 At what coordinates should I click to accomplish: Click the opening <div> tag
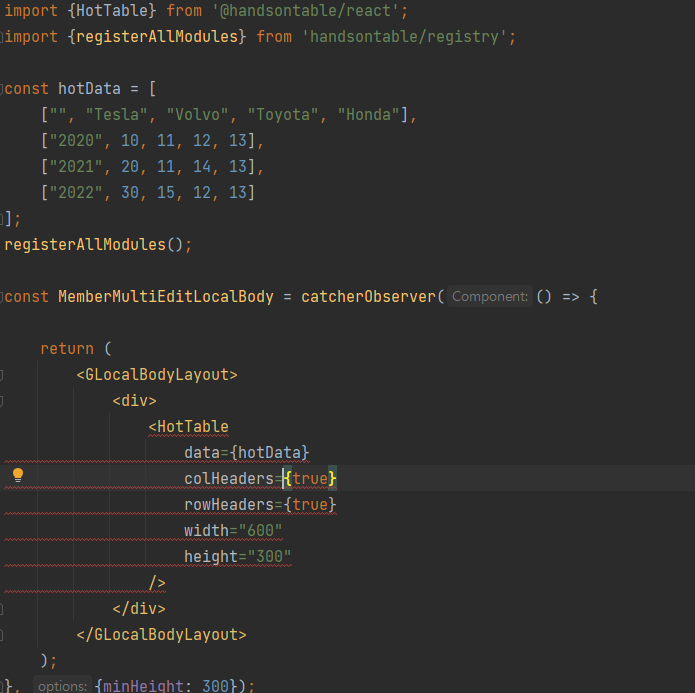(134, 401)
